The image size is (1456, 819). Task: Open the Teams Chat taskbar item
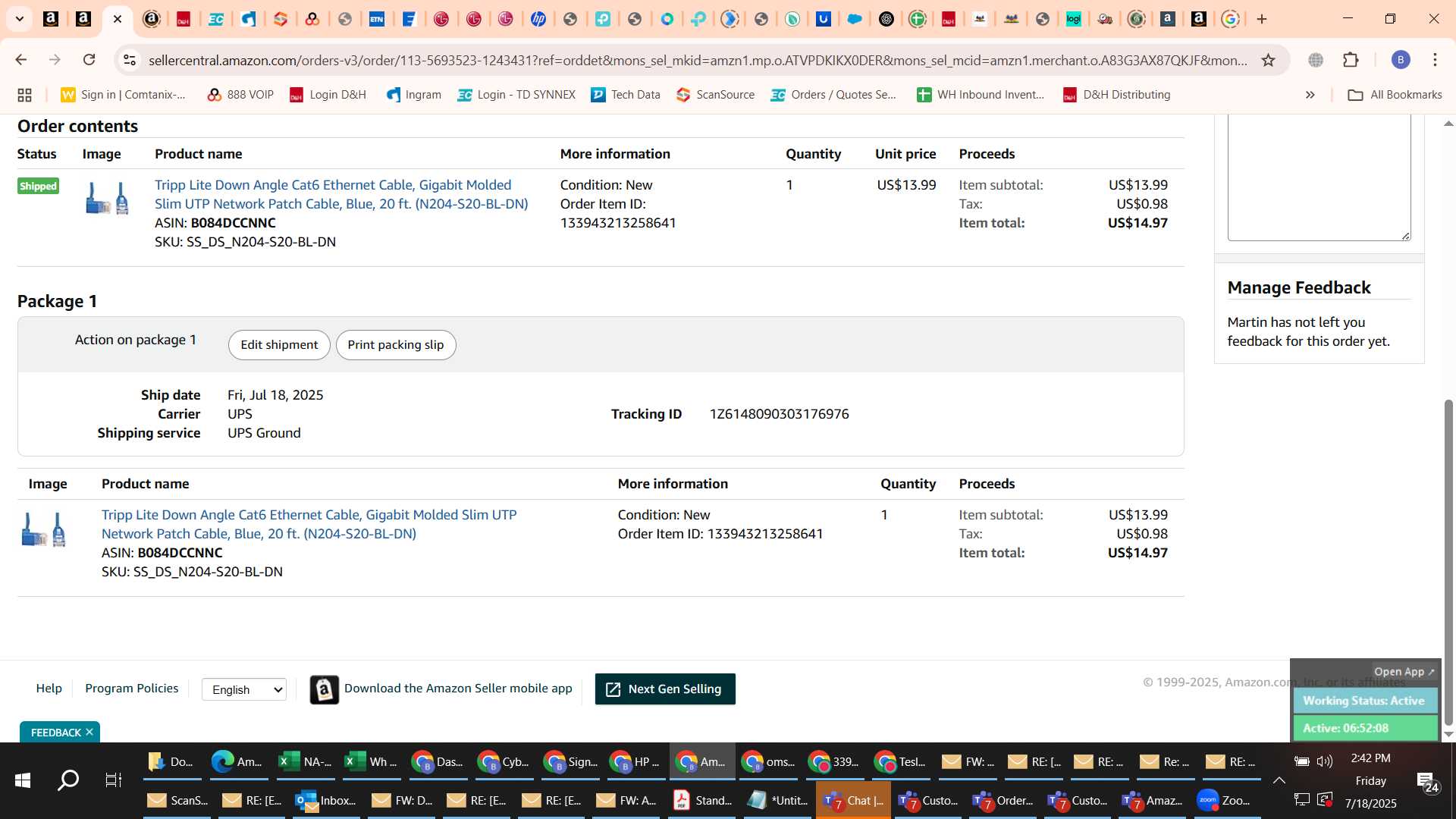point(854,801)
